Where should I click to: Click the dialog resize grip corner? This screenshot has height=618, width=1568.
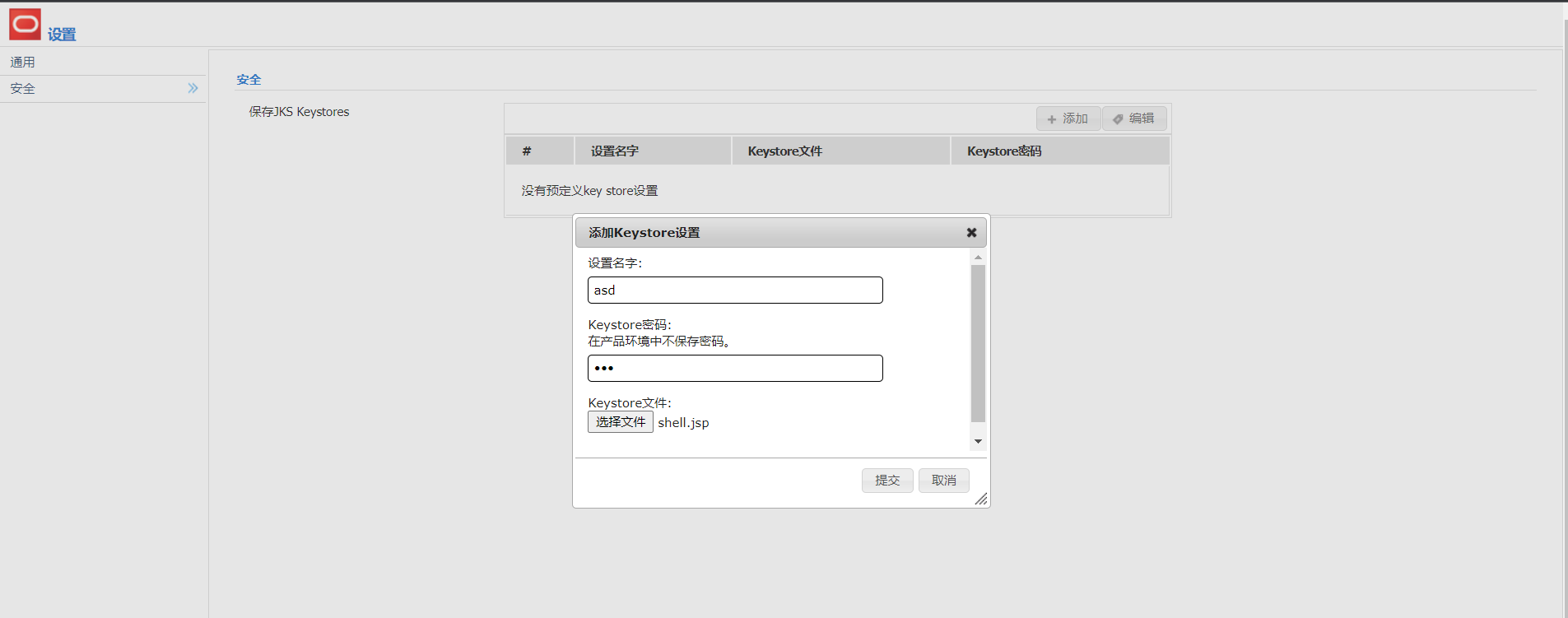tap(980, 499)
